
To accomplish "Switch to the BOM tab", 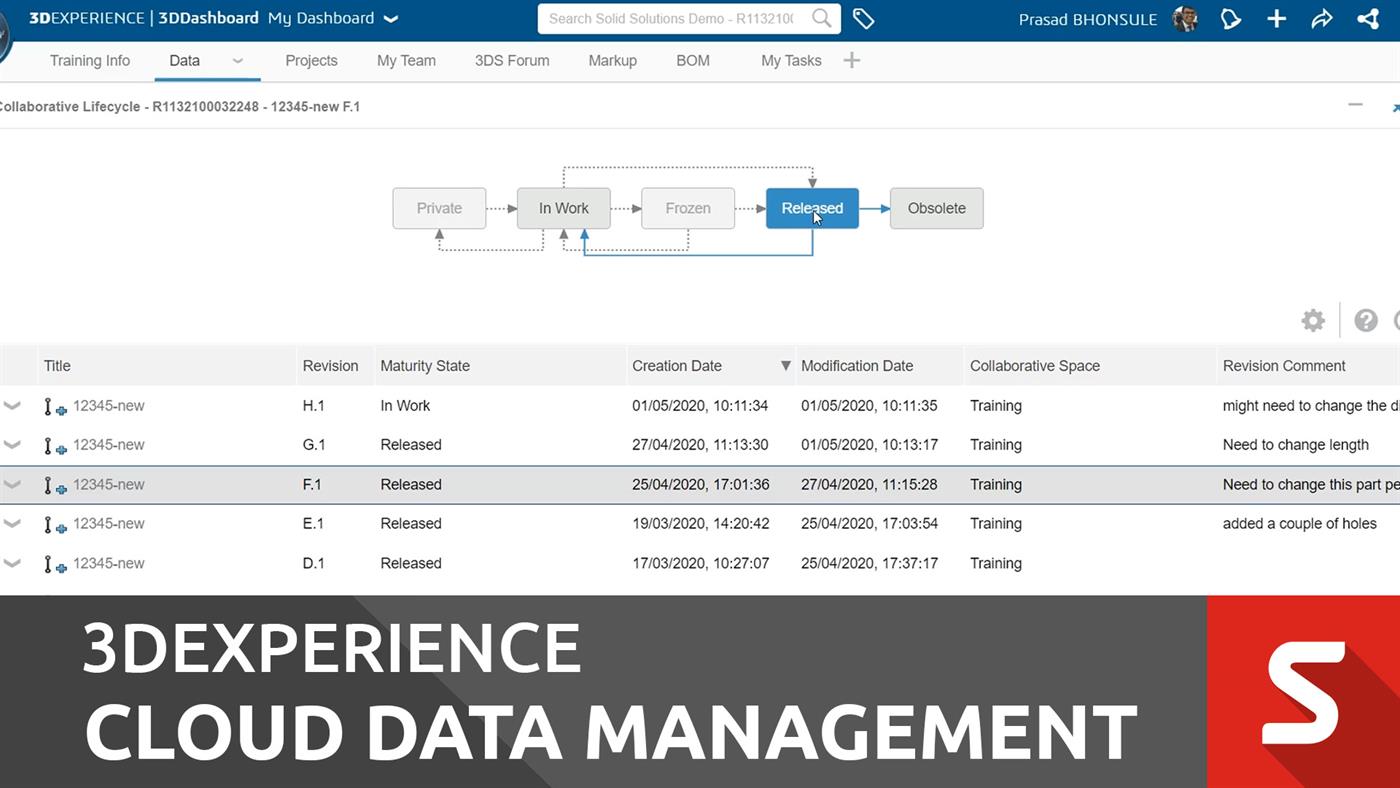I will click(x=693, y=60).
